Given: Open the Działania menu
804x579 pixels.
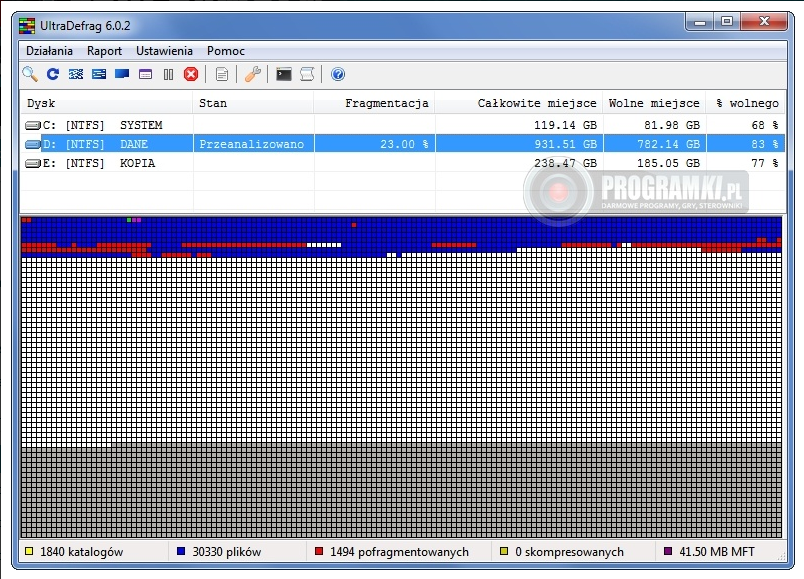Looking at the screenshot, I should pos(49,51).
